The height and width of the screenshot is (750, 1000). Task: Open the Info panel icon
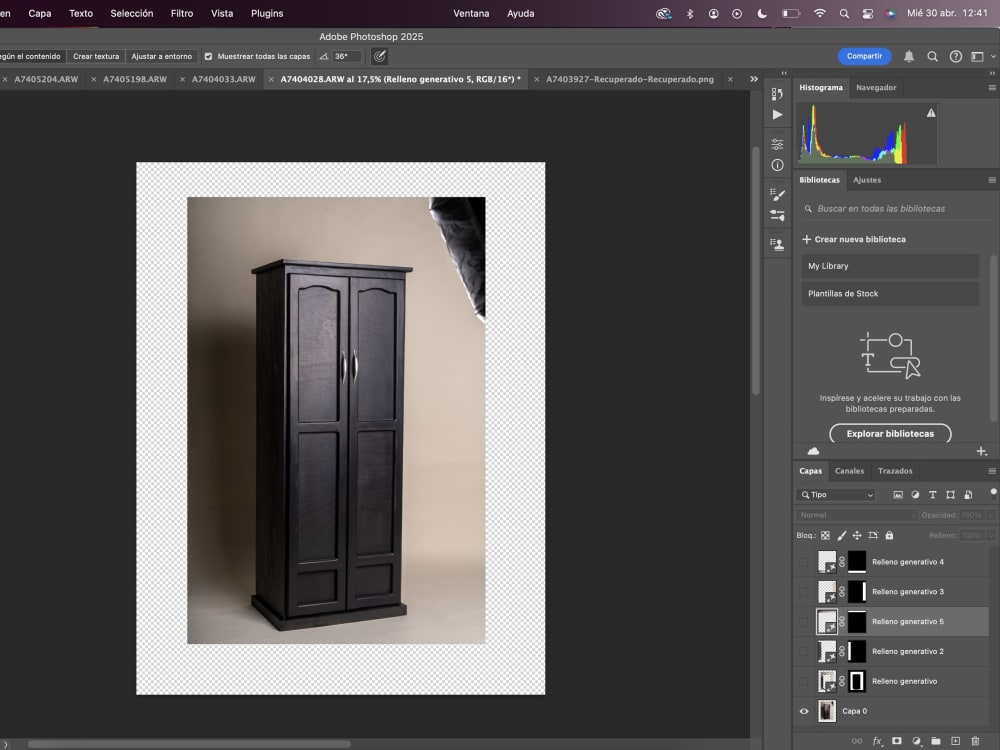[777, 165]
